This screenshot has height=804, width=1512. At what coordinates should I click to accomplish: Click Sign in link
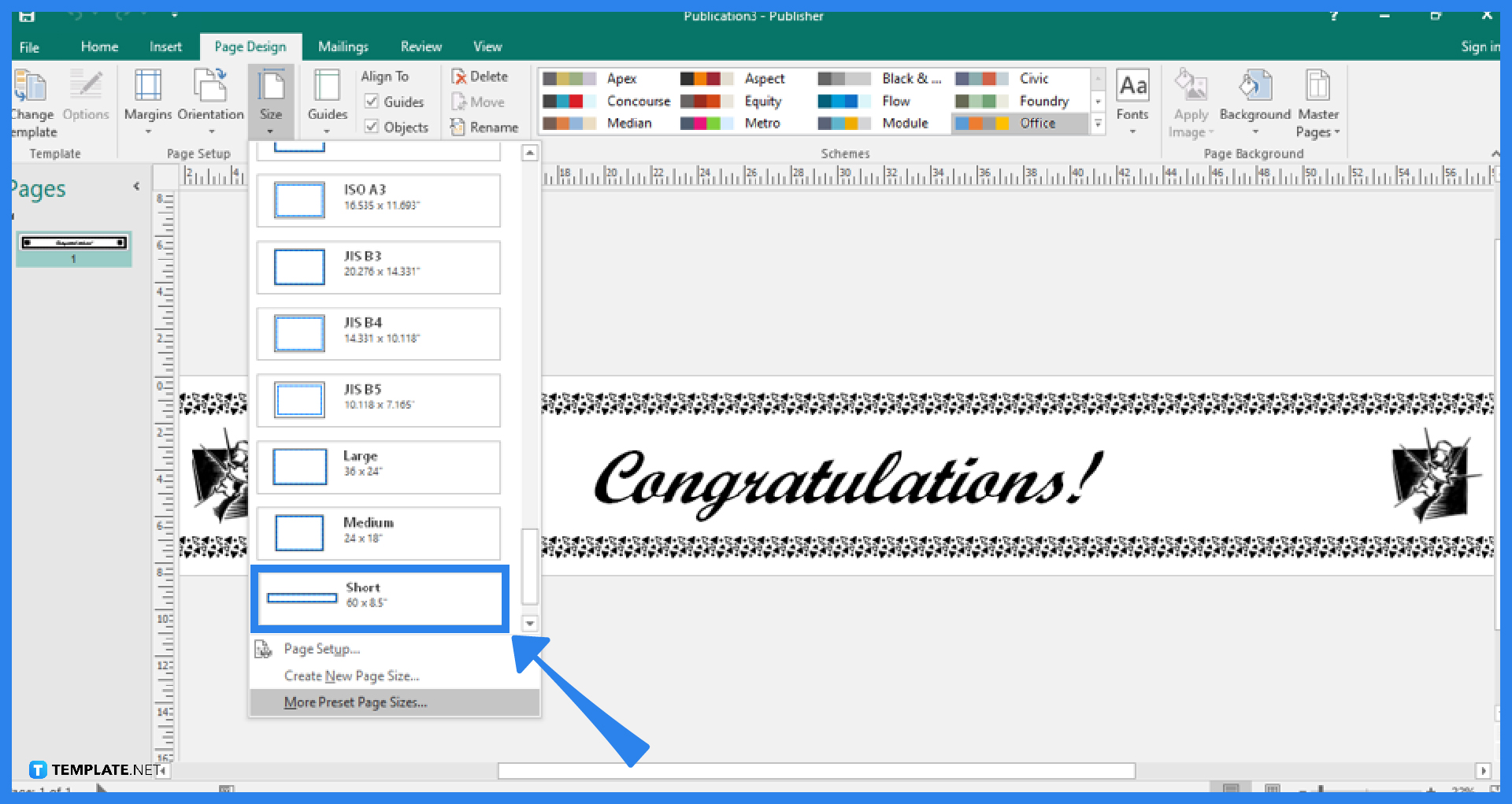tap(1480, 46)
